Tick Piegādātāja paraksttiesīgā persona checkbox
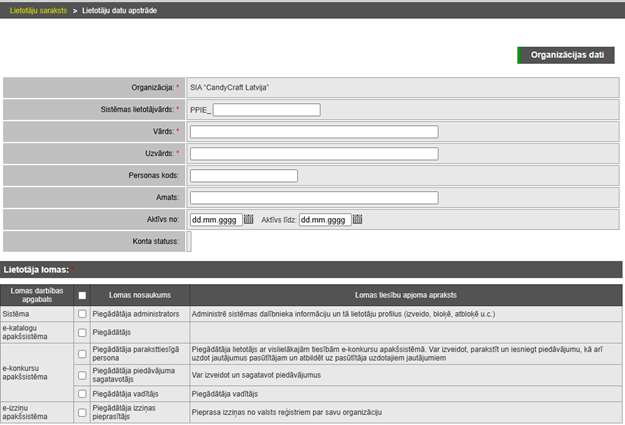625x425 pixels. tap(82, 353)
